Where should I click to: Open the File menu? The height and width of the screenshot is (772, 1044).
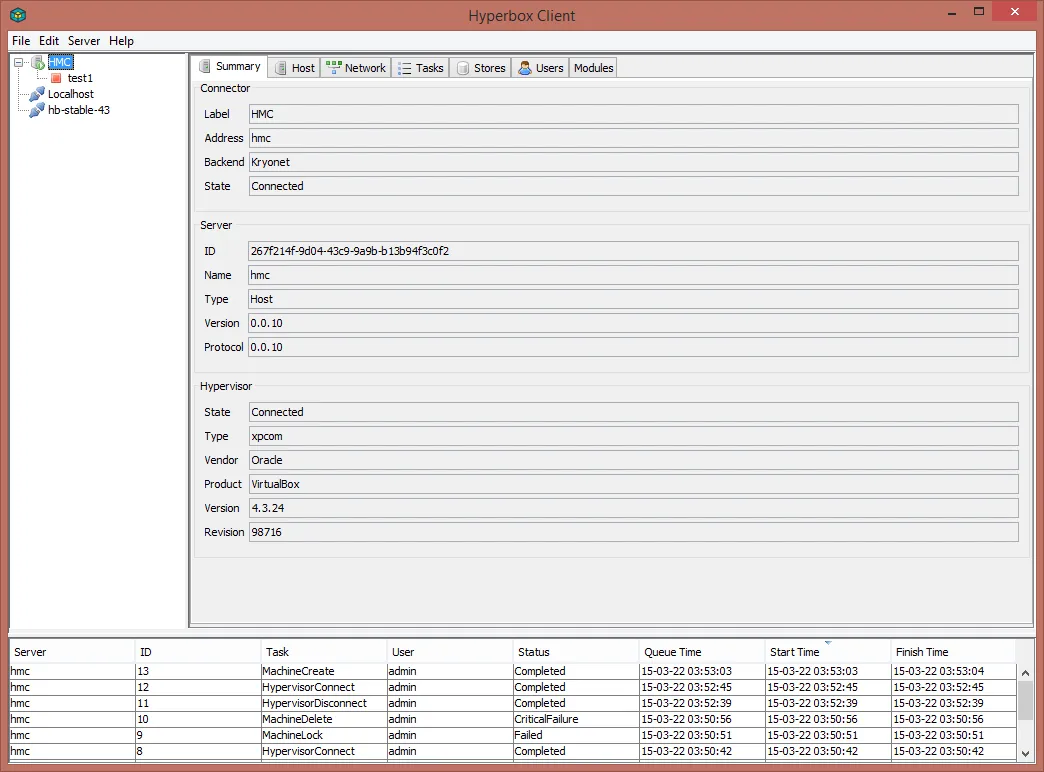(20, 41)
